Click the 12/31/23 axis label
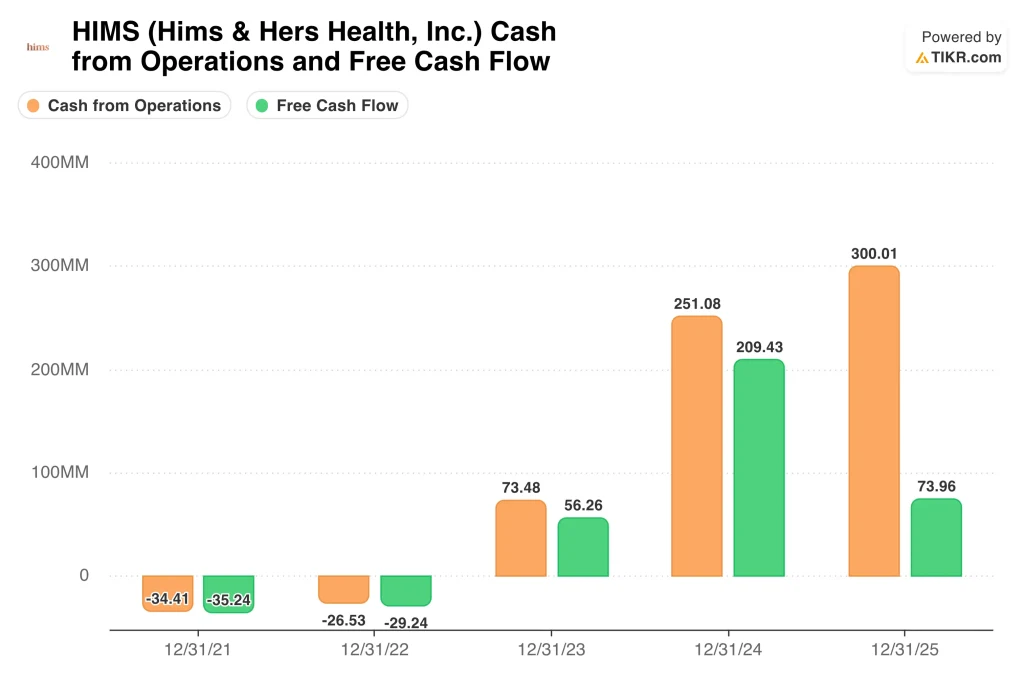This screenshot has height=683, width=1024. click(x=551, y=650)
